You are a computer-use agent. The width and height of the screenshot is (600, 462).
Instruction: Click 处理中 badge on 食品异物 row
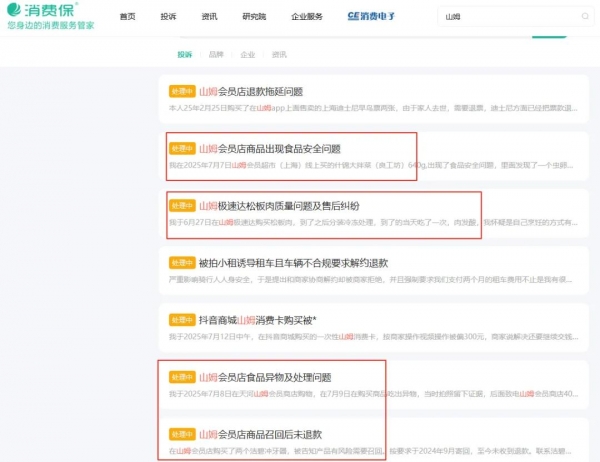182,377
